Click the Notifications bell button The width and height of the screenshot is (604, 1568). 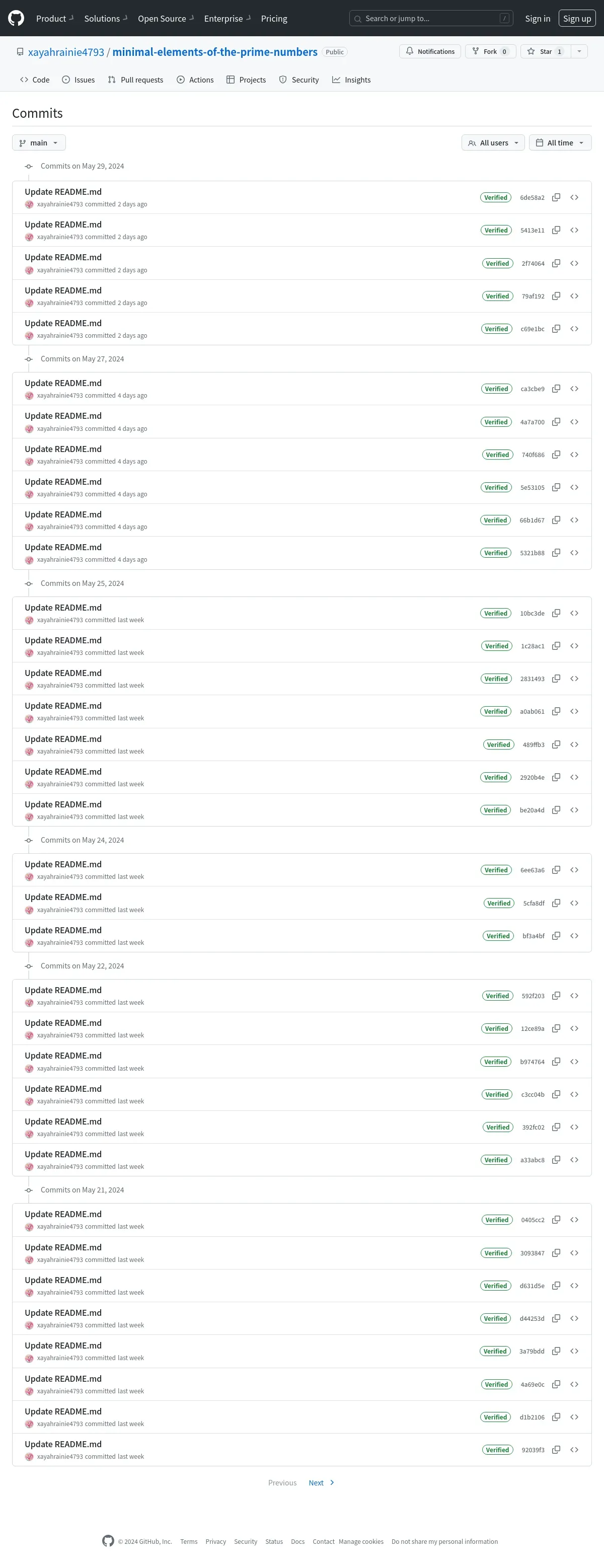[x=430, y=52]
